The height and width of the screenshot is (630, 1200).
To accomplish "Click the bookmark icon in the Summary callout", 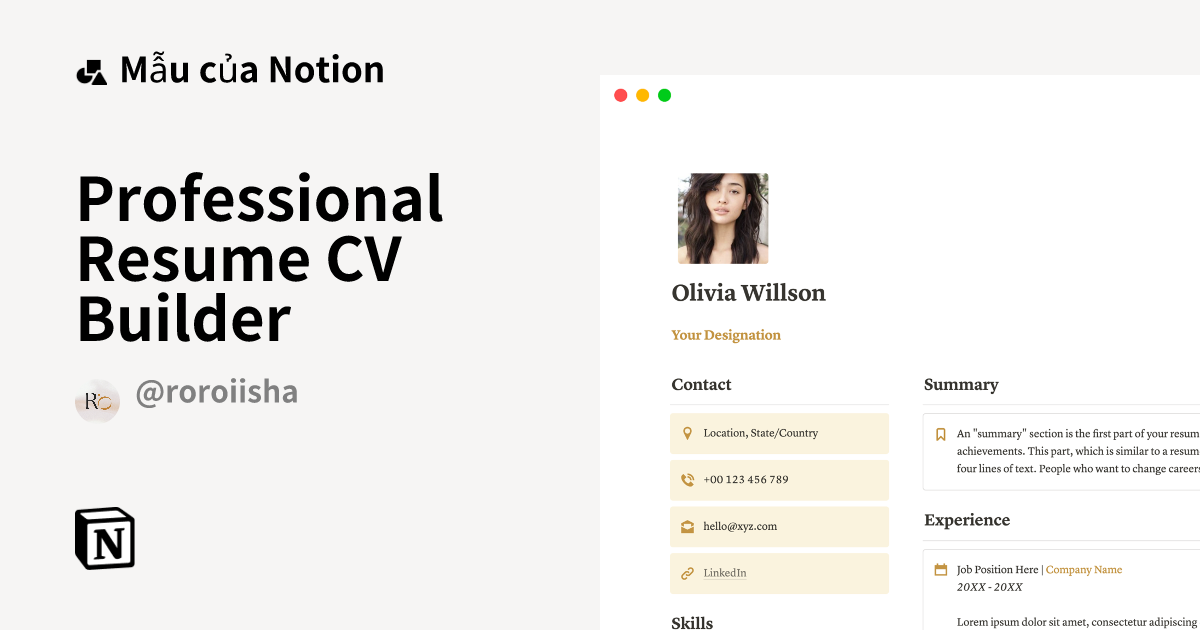I will 940,433.
